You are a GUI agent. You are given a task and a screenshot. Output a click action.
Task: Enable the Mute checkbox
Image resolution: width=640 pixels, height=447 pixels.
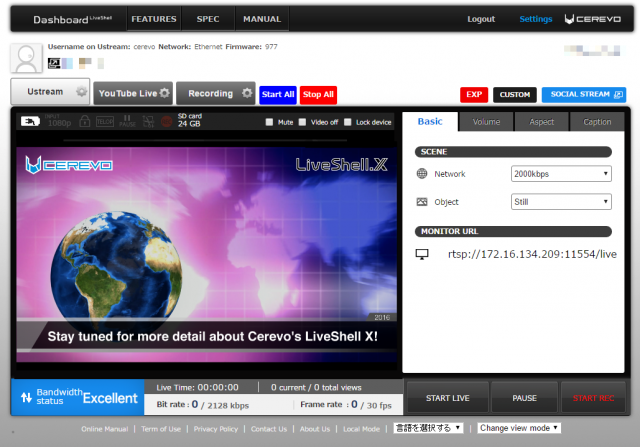point(269,122)
